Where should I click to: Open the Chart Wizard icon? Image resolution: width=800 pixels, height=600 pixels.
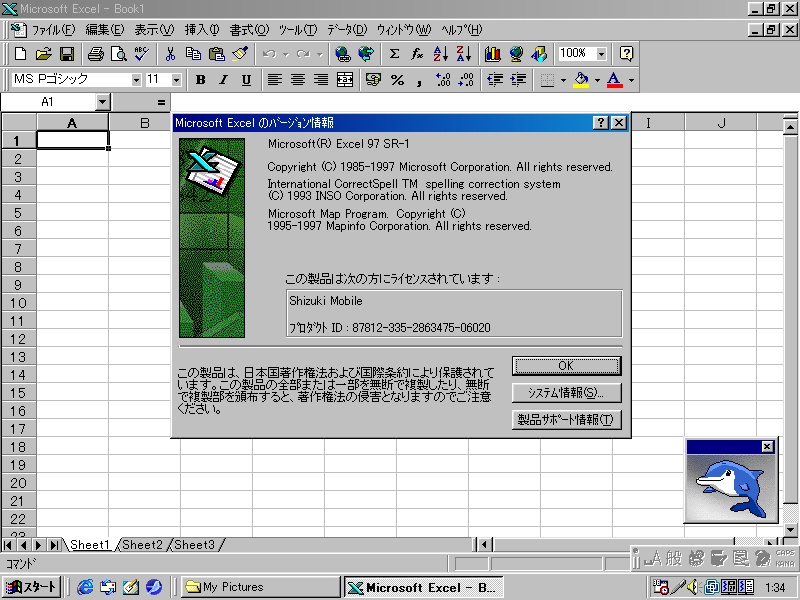click(492, 54)
